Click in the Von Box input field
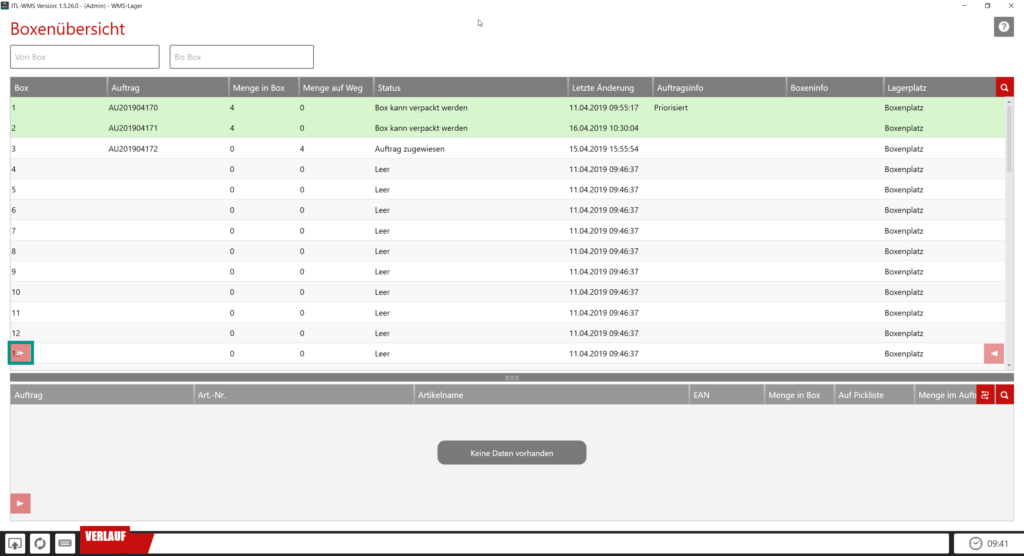Viewport: 1024px width, 556px height. (x=85, y=57)
